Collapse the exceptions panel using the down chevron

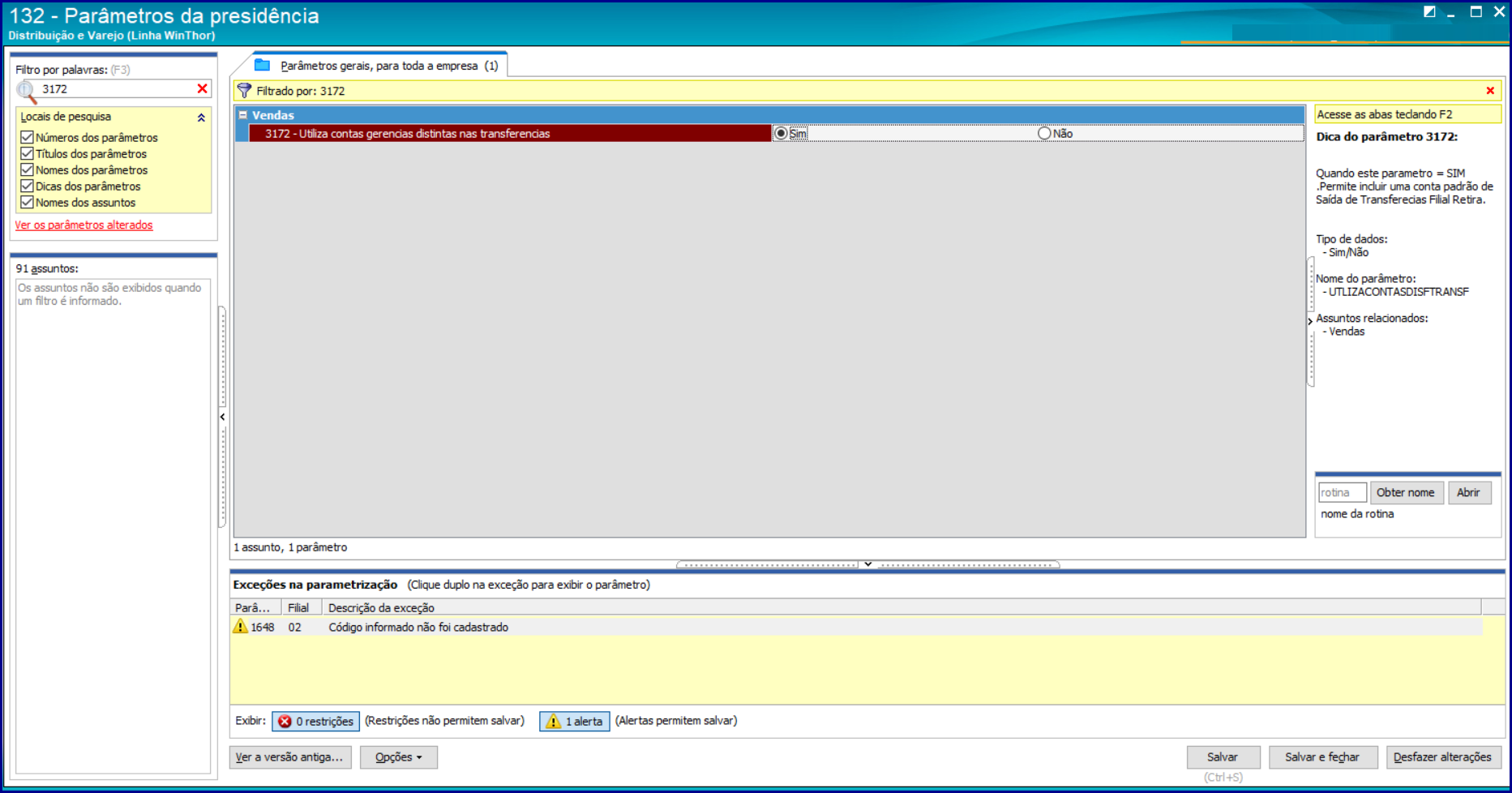tap(867, 564)
